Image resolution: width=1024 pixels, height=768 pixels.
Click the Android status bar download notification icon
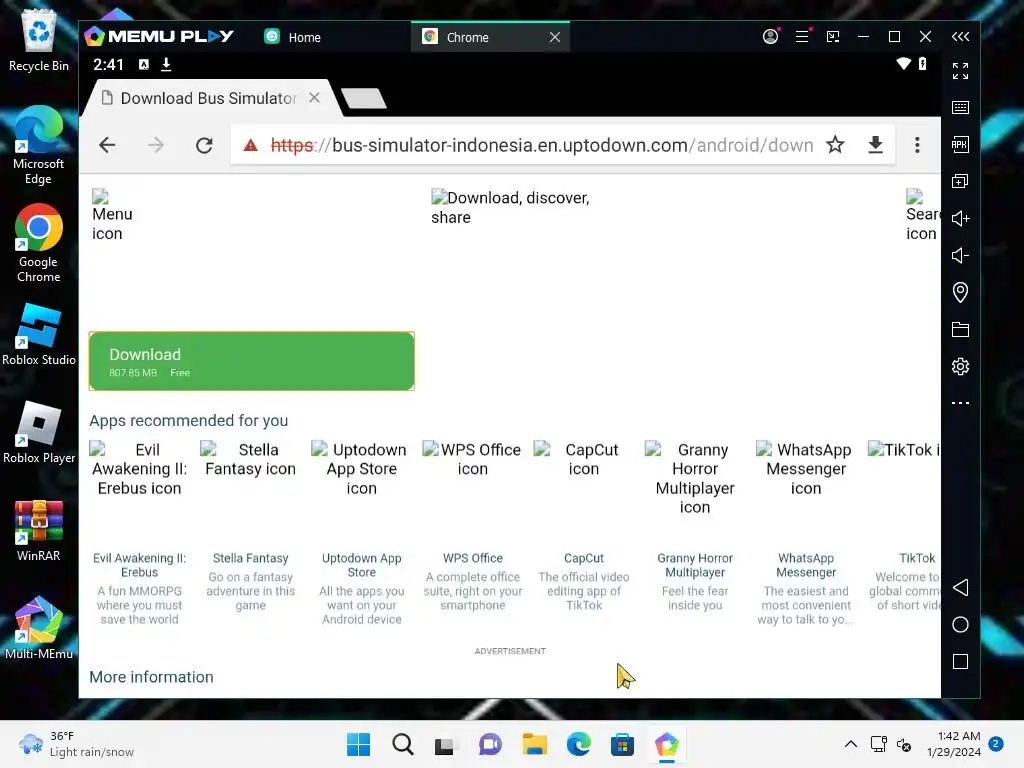pyautogui.click(x=166, y=64)
